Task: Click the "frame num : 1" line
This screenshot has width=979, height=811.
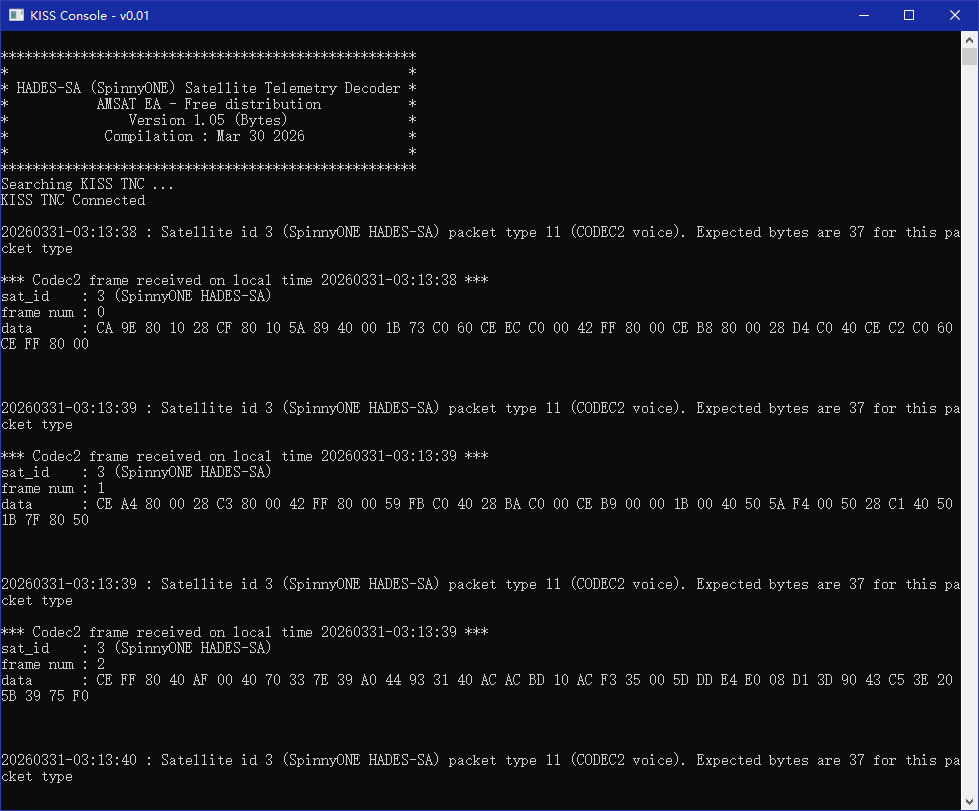Action: coord(53,488)
